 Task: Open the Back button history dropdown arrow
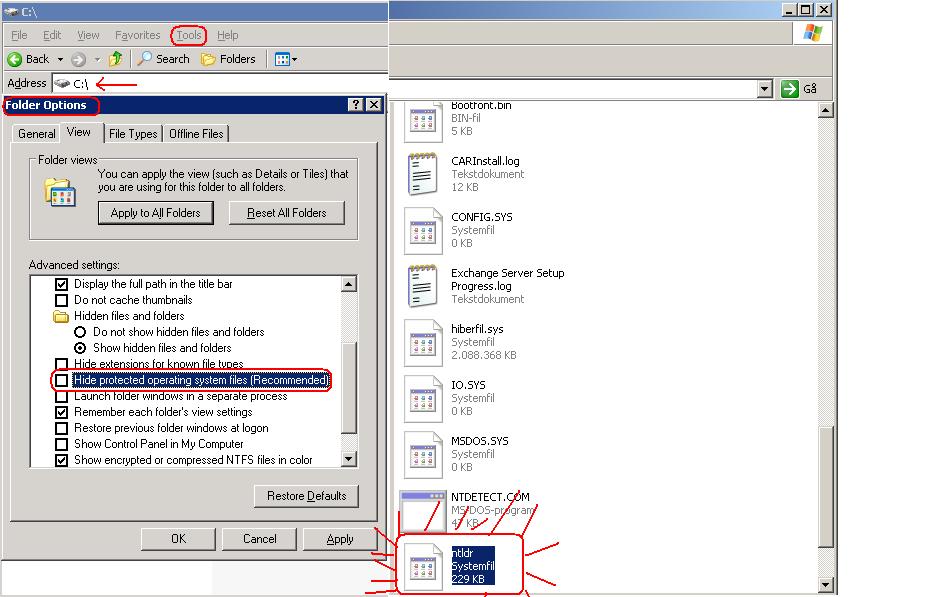tap(60, 59)
